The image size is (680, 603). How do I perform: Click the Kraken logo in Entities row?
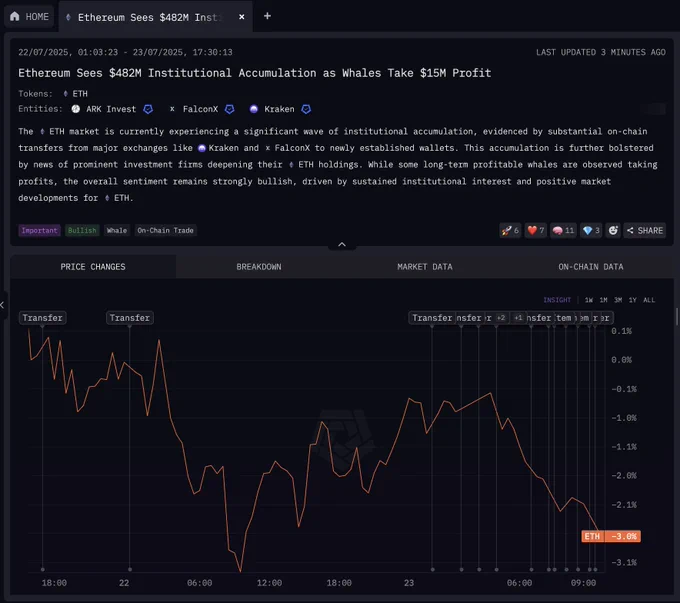click(x=254, y=109)
